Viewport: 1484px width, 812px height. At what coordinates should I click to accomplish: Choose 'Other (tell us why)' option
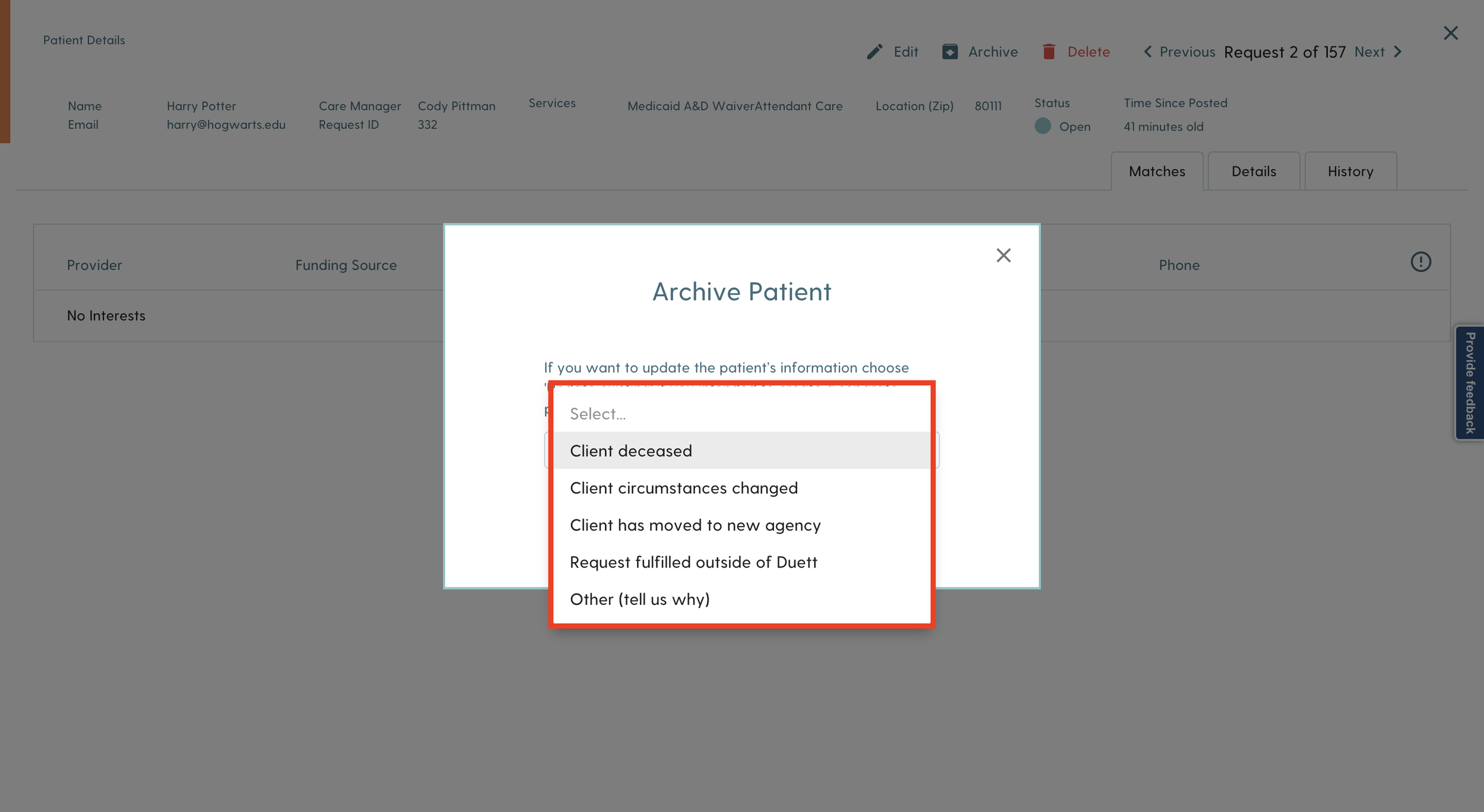click(639, 600)
